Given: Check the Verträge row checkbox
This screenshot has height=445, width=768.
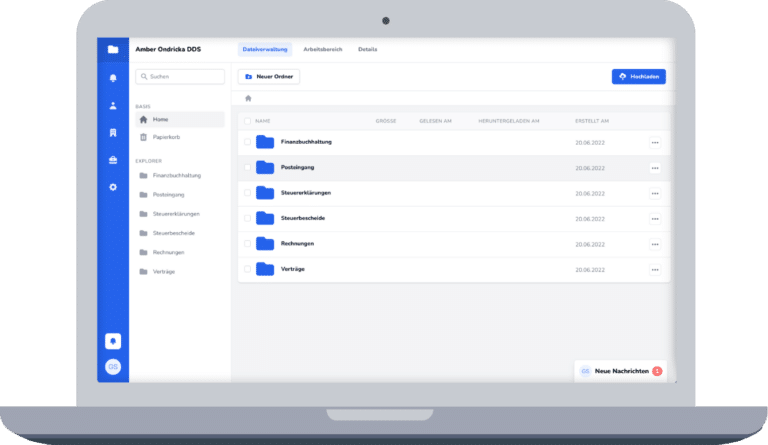Looking at the screenshot, I should tap(247, 269).
